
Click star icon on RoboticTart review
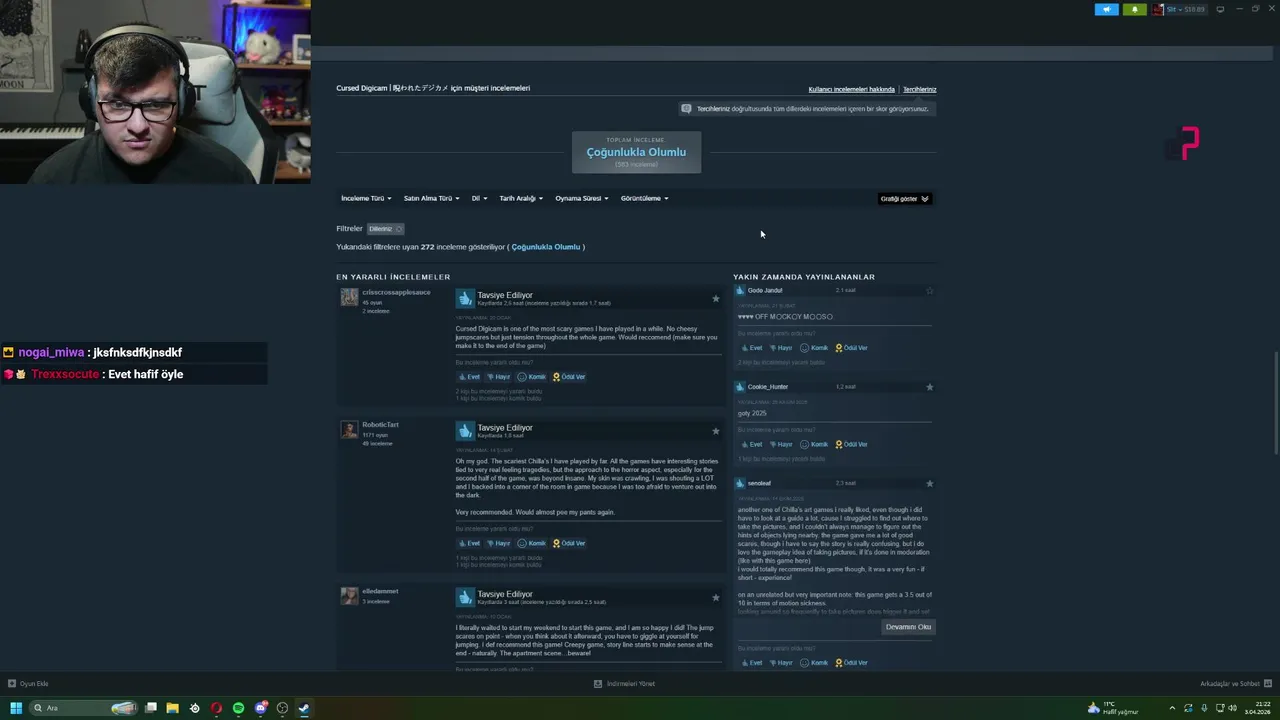(715, 431)
